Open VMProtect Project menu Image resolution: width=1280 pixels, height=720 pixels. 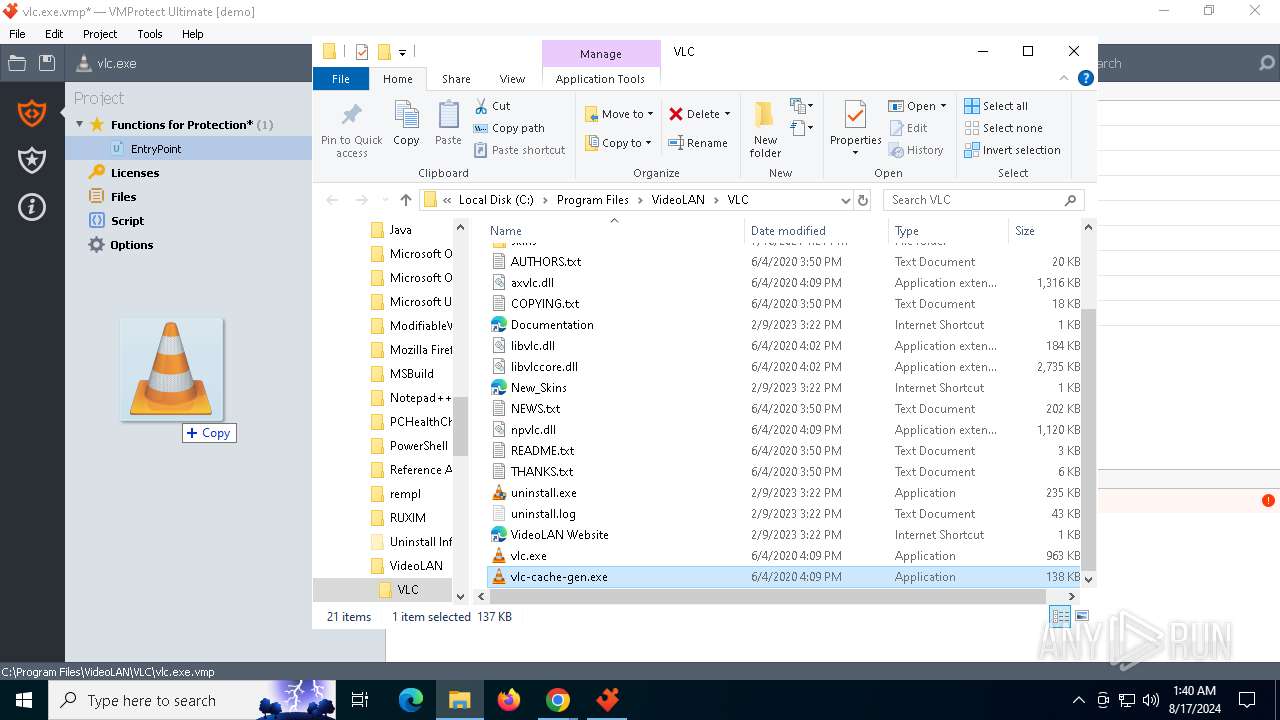[x=100, y=34]
